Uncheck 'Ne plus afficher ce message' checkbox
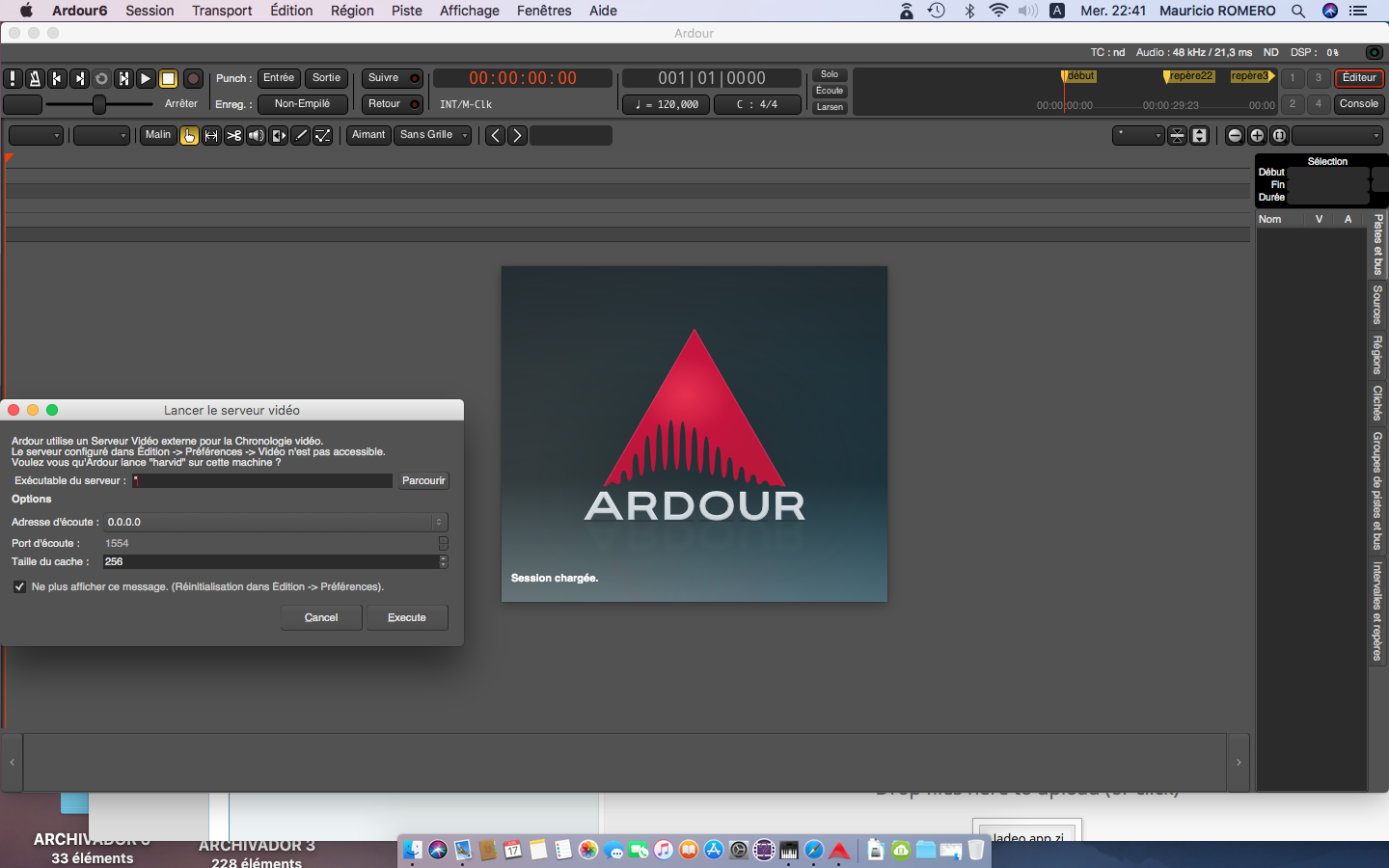This screenshot has height=868, width=1389. pos(19,586)
